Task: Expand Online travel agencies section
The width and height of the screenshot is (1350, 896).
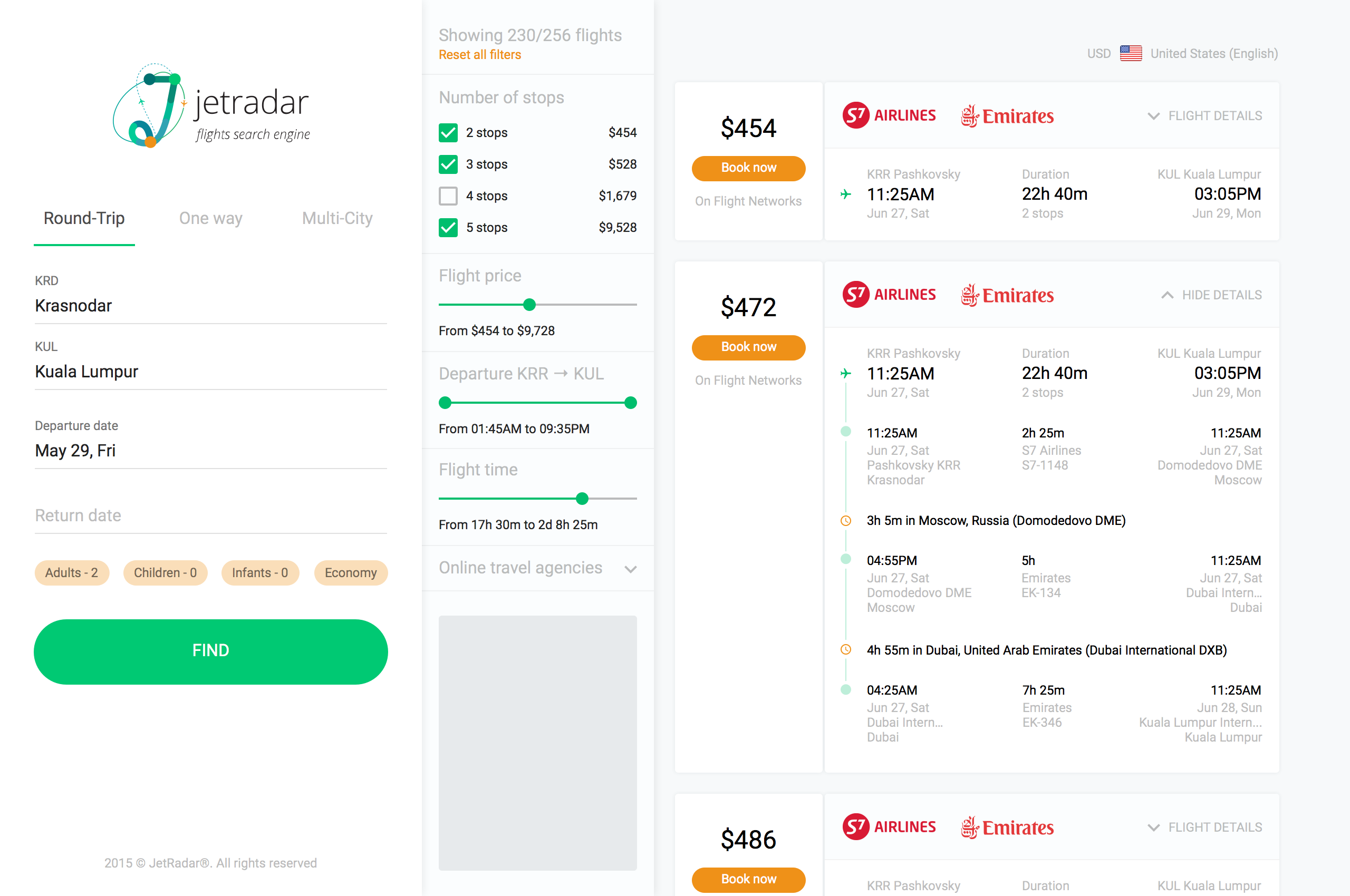Action: coord(537,568)
